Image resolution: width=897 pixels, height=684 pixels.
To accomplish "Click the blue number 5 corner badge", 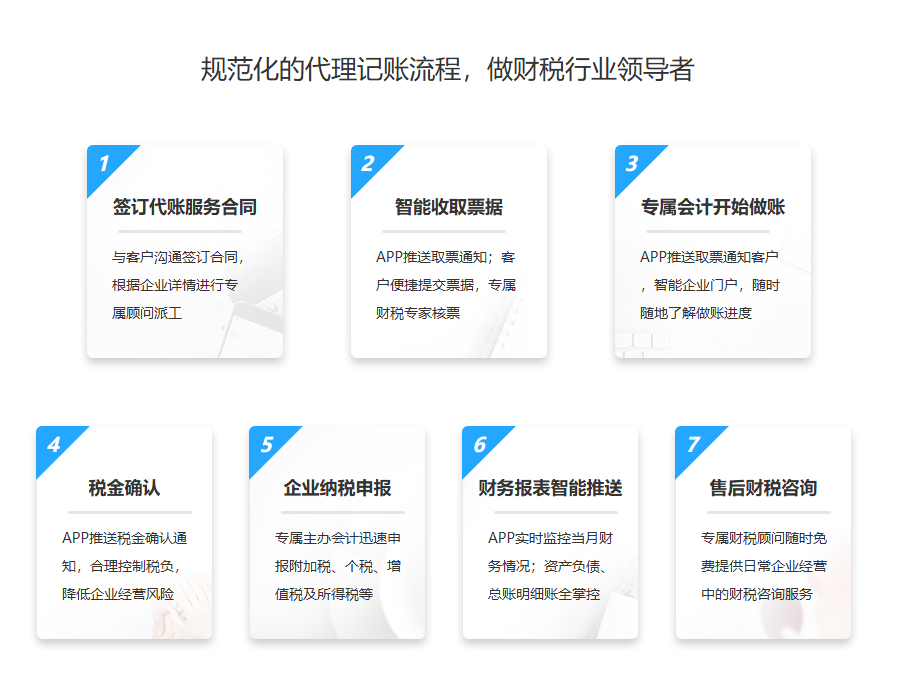I will pyautogui.click(x=267, y=445).
